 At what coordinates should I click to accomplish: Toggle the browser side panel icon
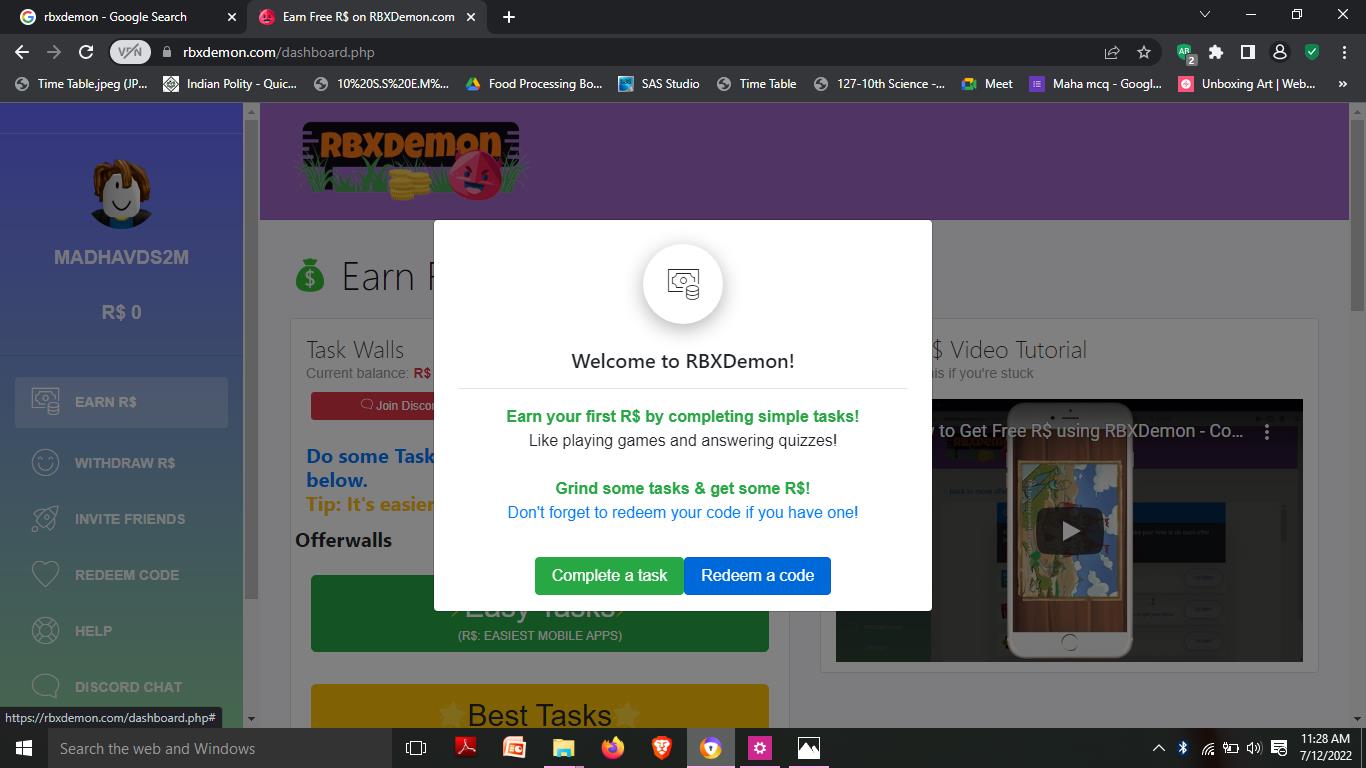1248,52
